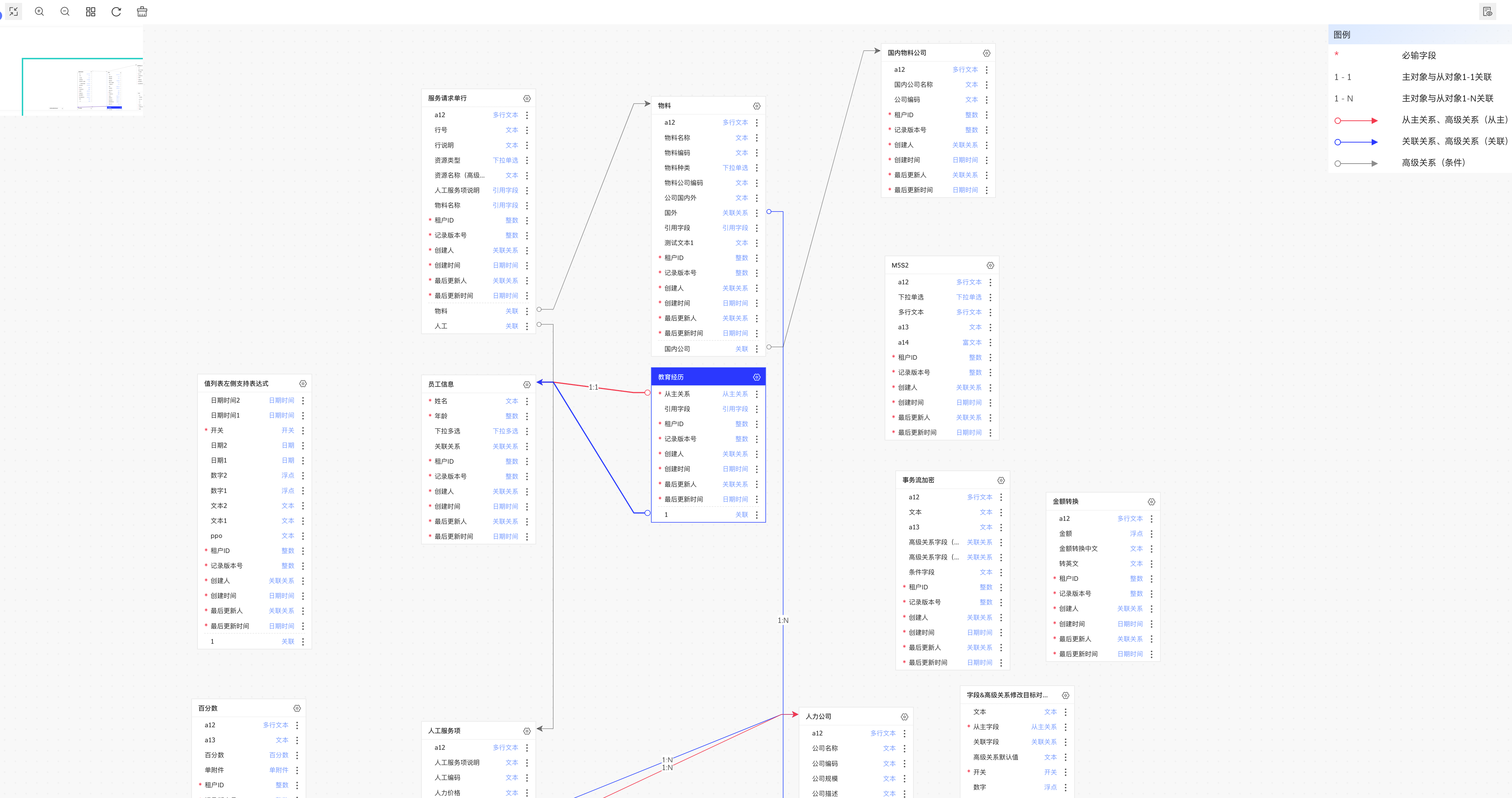Select 高级关系默认值 field row

tap(1017, 758)
